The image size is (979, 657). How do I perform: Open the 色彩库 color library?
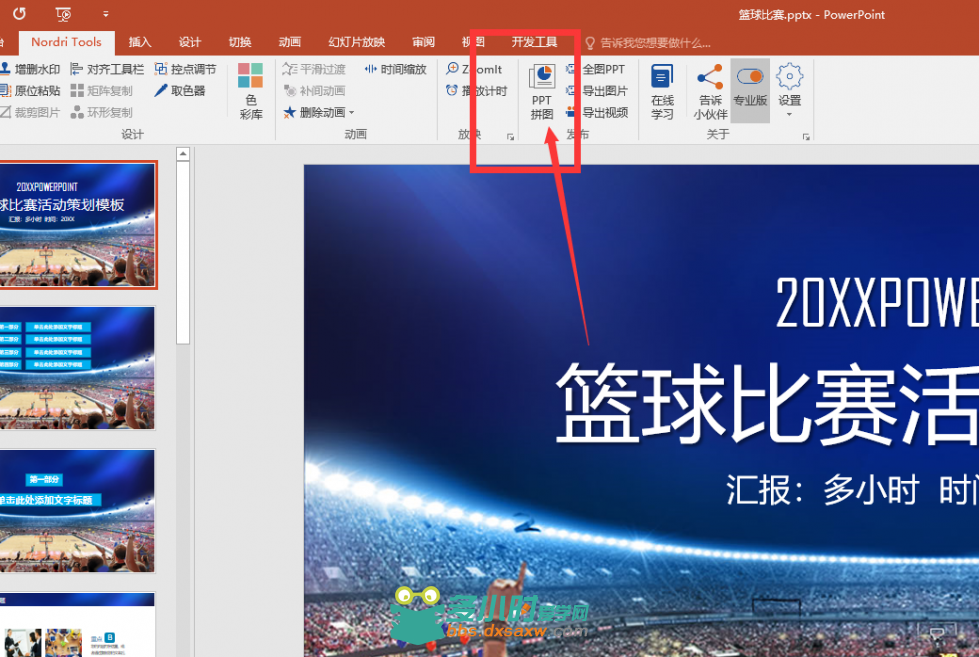click(x=250, y=91)
